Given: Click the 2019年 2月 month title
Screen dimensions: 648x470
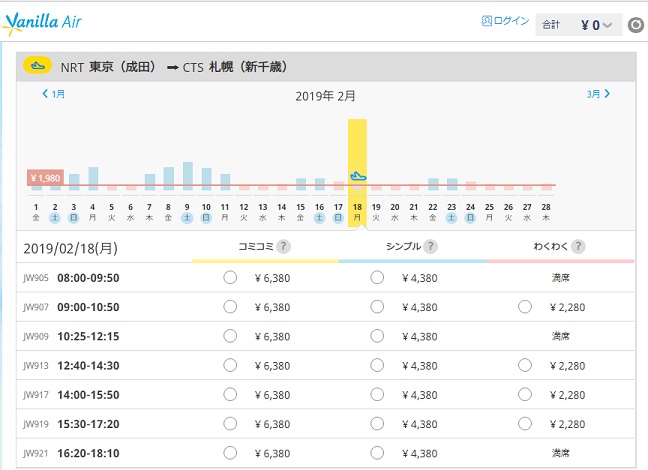Looking at the screenshot, I should pyautogui.click(x=325, y=96).
